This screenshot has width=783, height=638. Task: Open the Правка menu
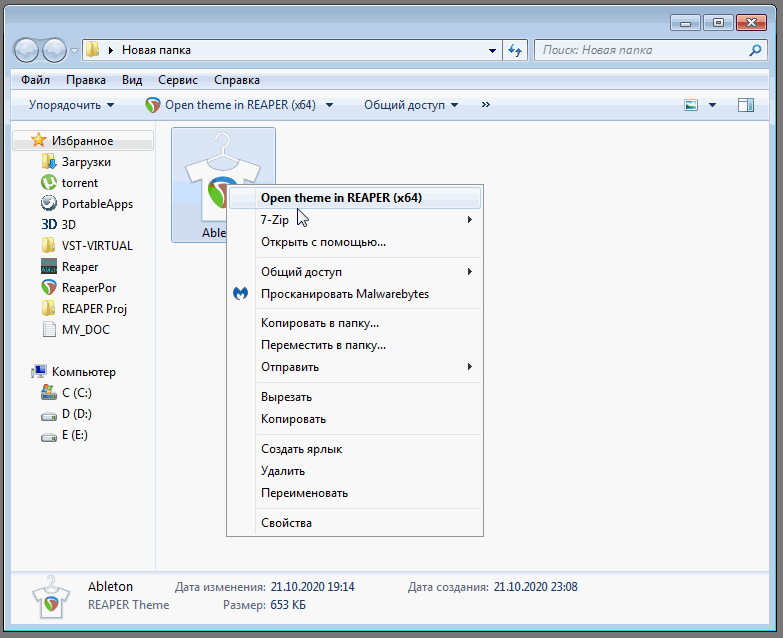click(86, 80)
